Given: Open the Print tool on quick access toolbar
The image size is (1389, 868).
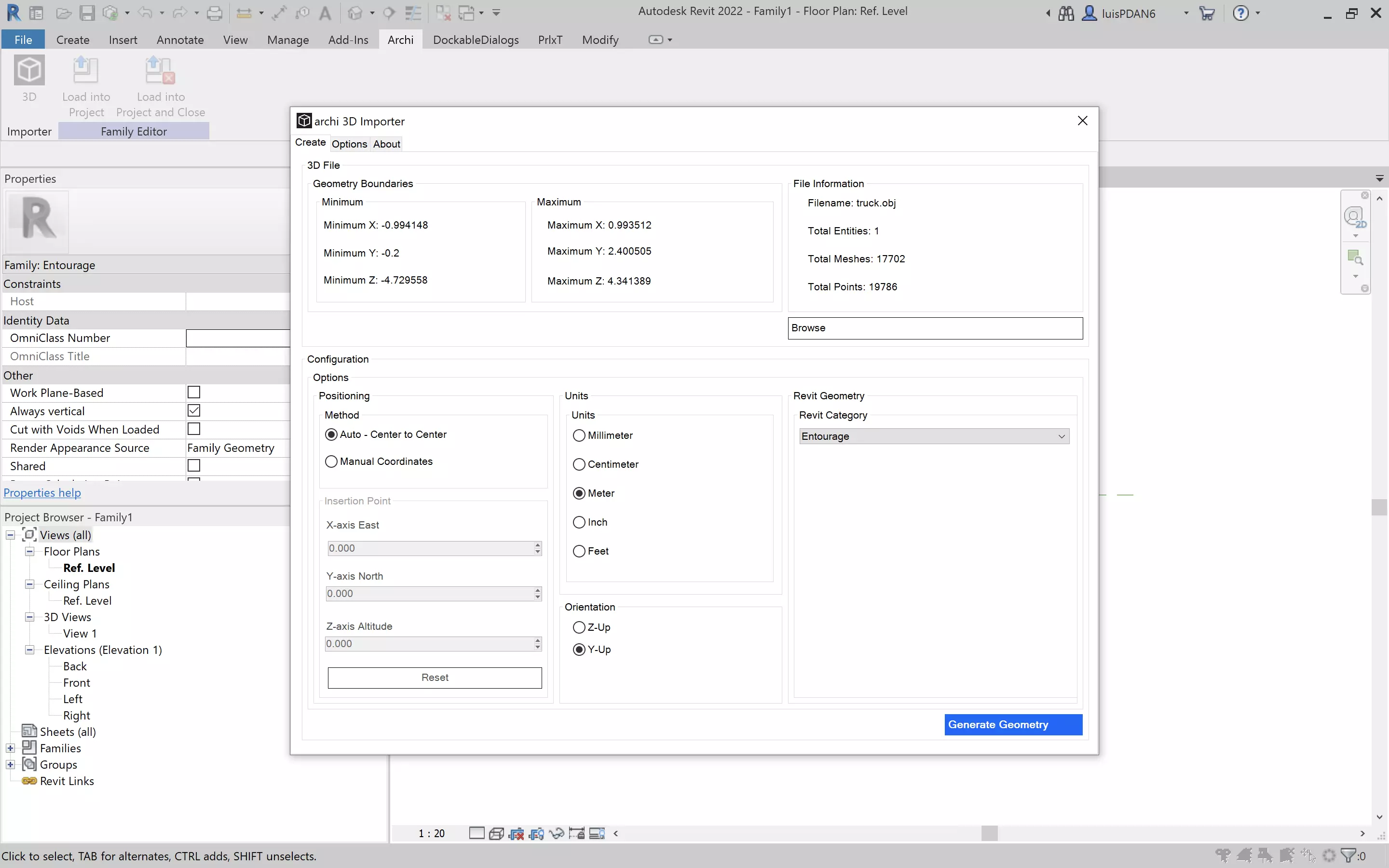Looking at the screenshot, I should [x=215, y=13].
